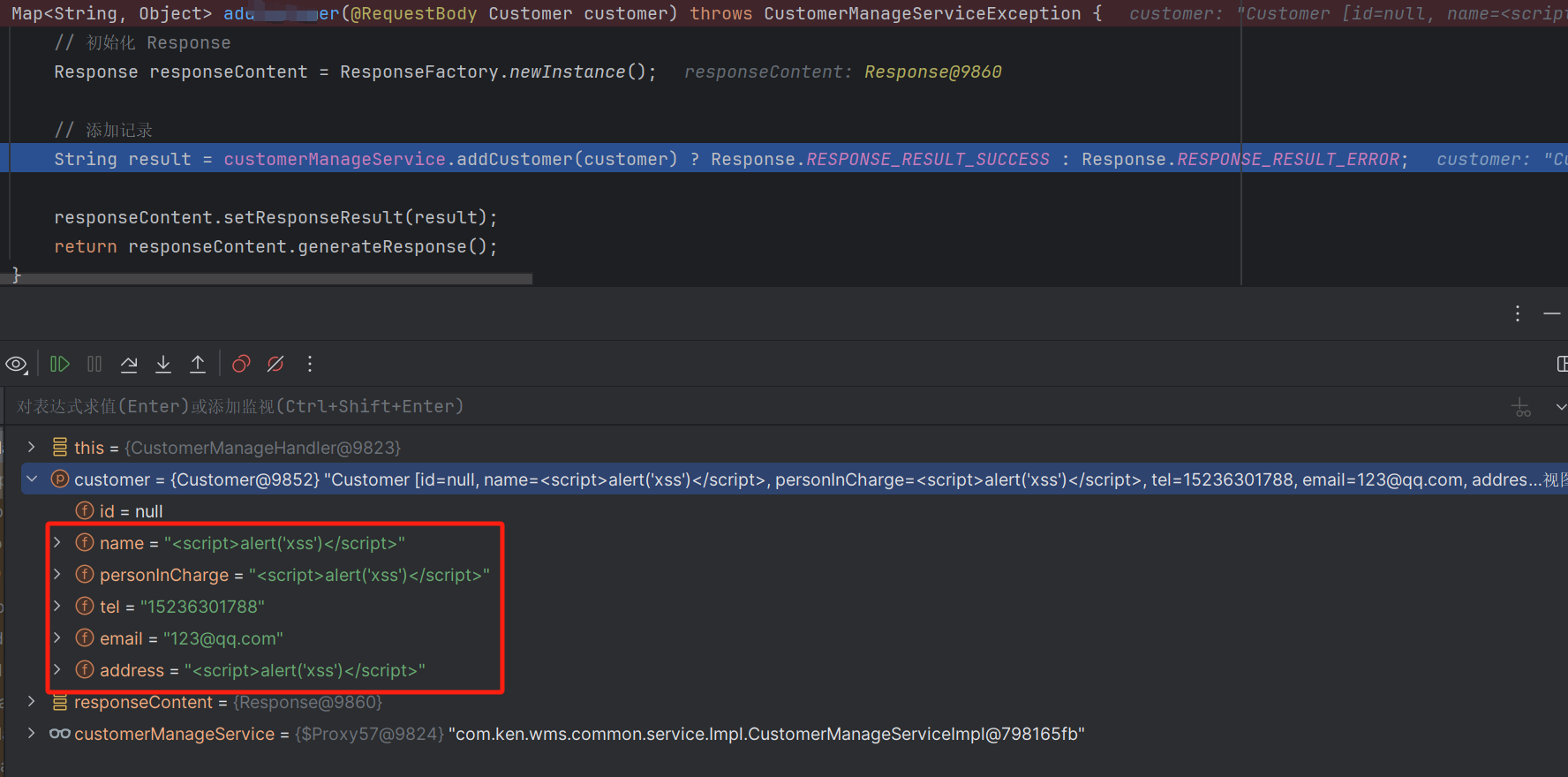Click inline hint Response@9860
This screenshot has height=777, width=1568.
point(932,72)
